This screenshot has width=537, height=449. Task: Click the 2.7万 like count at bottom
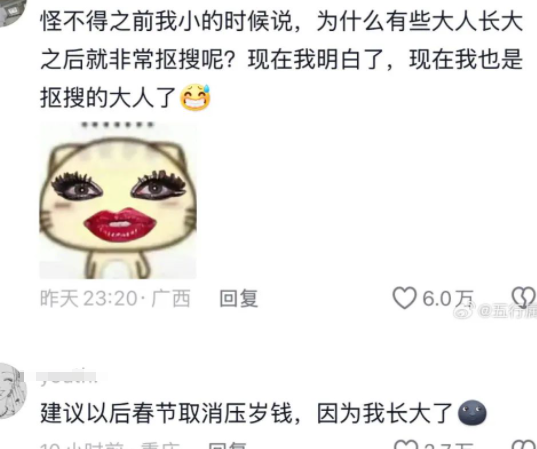(x=449, y=445)
